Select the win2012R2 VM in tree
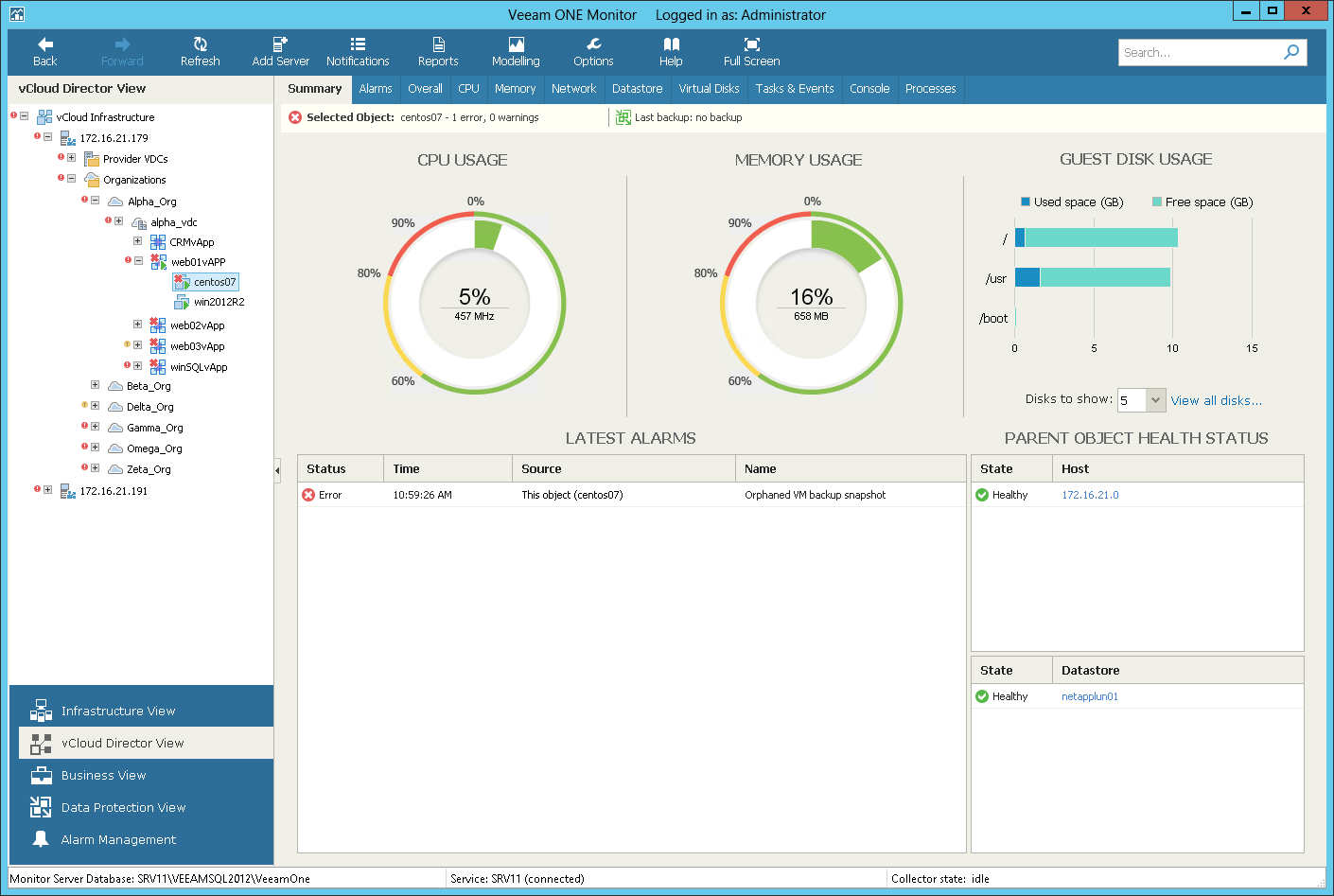Viewport: 1334px width, 896px height. point(219,302)
